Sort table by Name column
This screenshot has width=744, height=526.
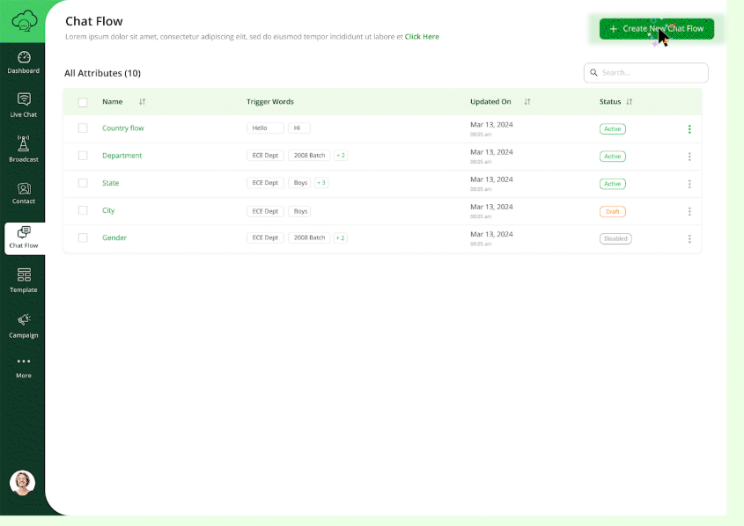[x=142, y=102]
